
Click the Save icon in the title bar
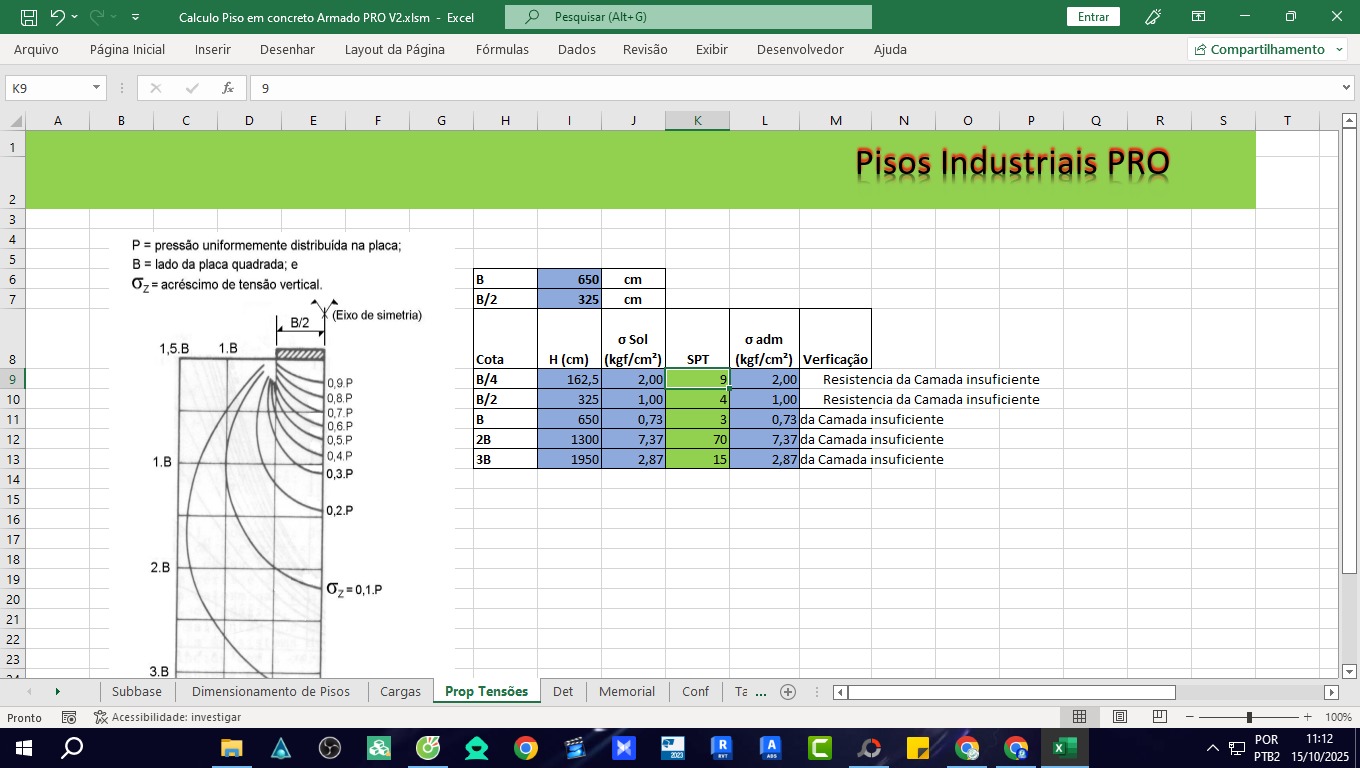pos(29,17)
